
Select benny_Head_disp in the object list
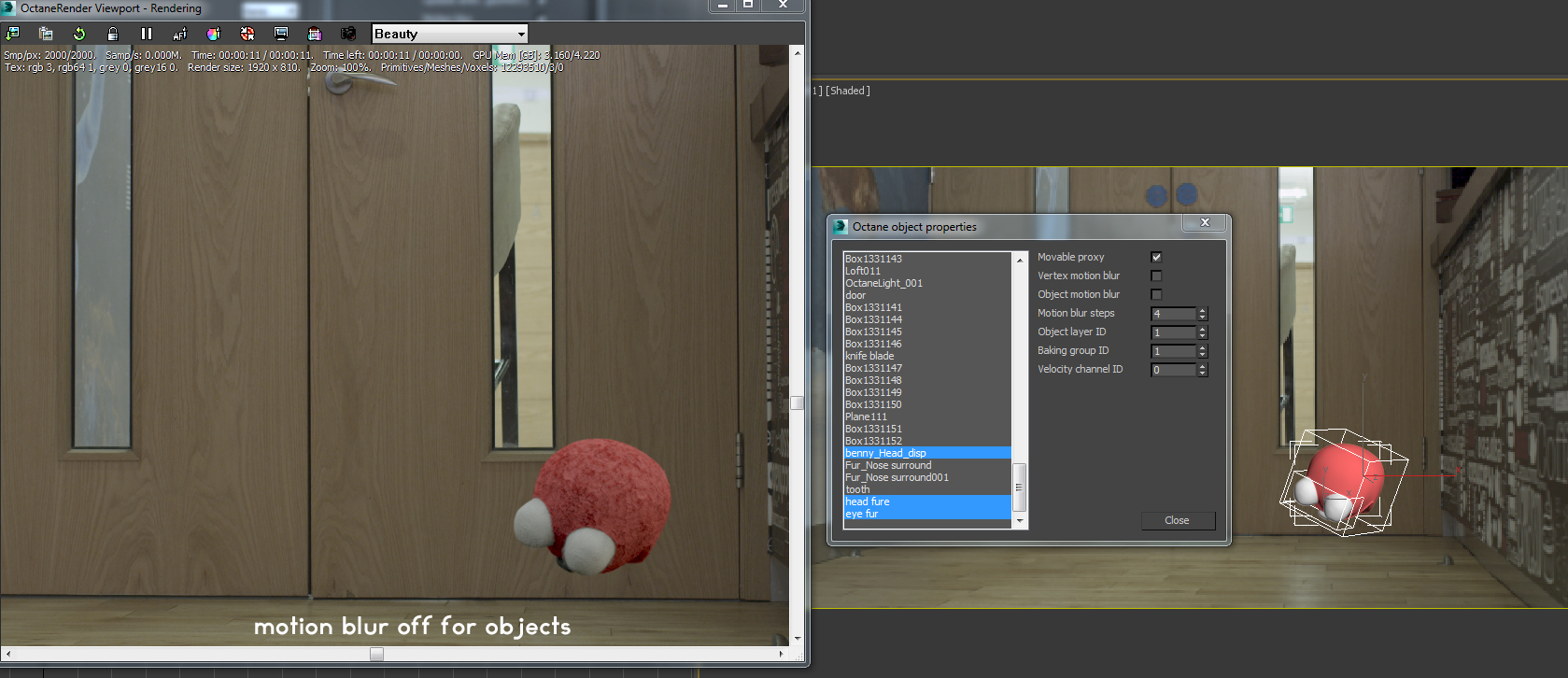coord(927,453)
